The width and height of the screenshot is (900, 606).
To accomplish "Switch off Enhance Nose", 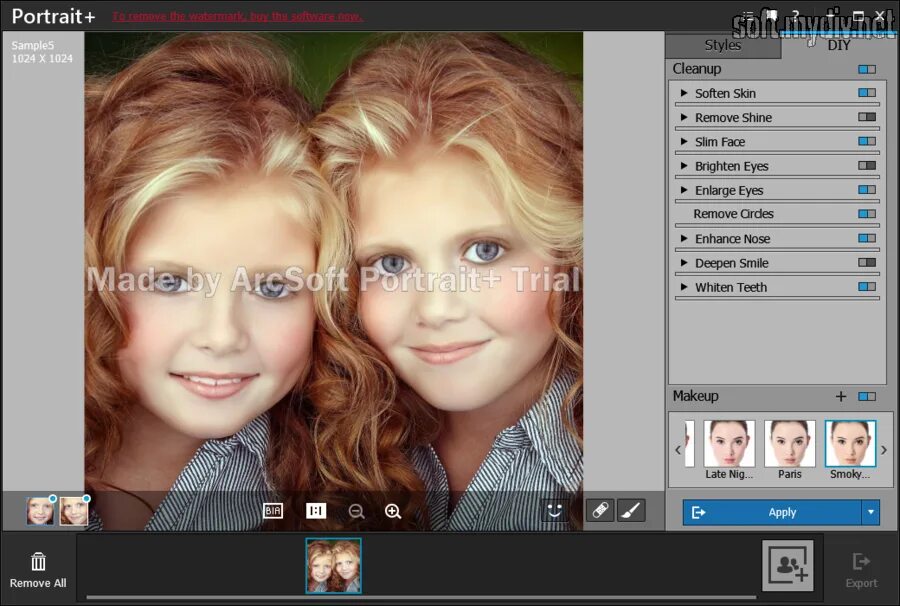I will (x=867, y=238).
